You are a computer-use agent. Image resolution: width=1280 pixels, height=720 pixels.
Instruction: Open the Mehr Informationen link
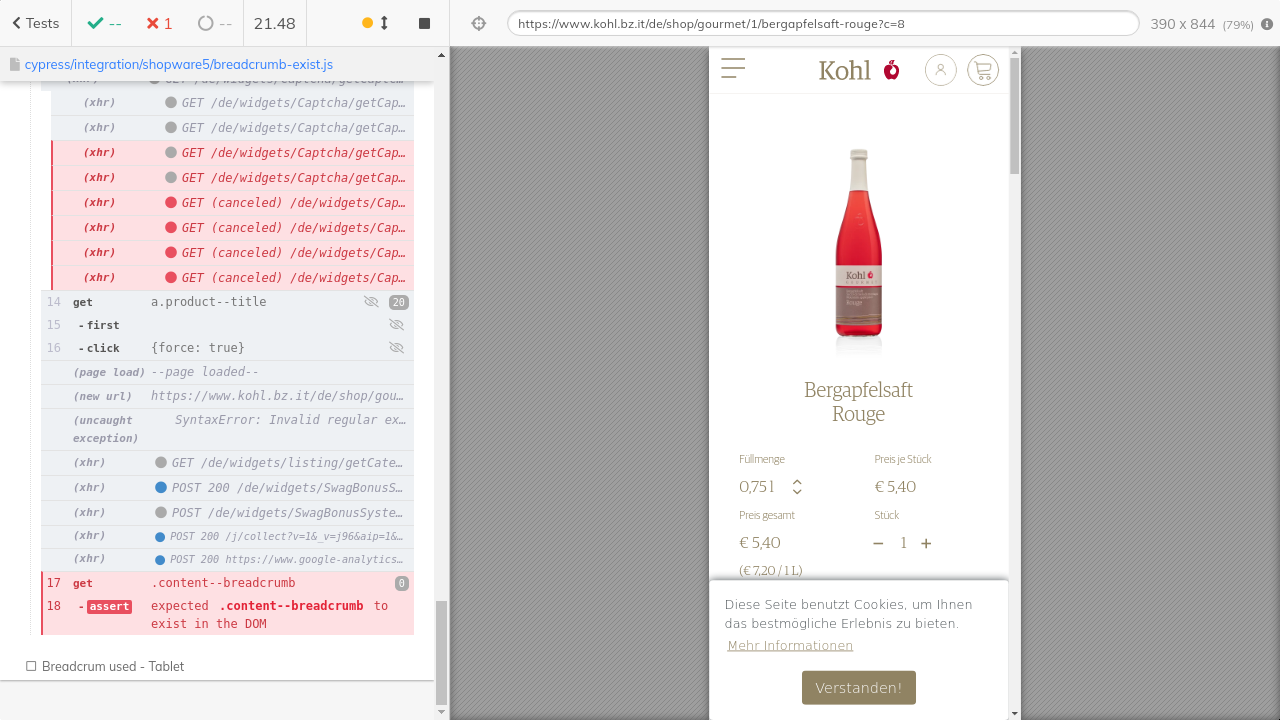(790, 646)
